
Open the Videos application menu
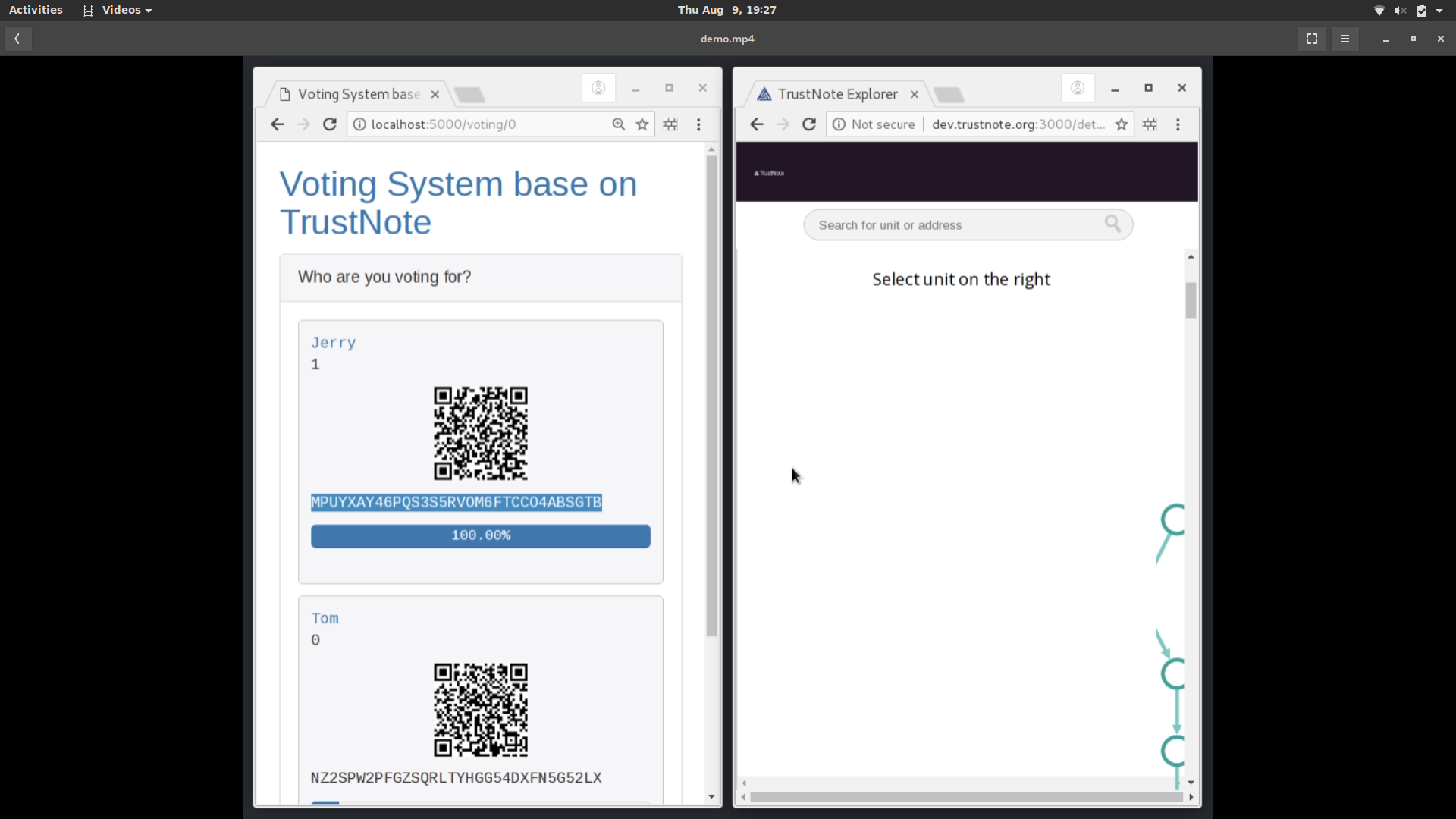click(x=118, y=10)
